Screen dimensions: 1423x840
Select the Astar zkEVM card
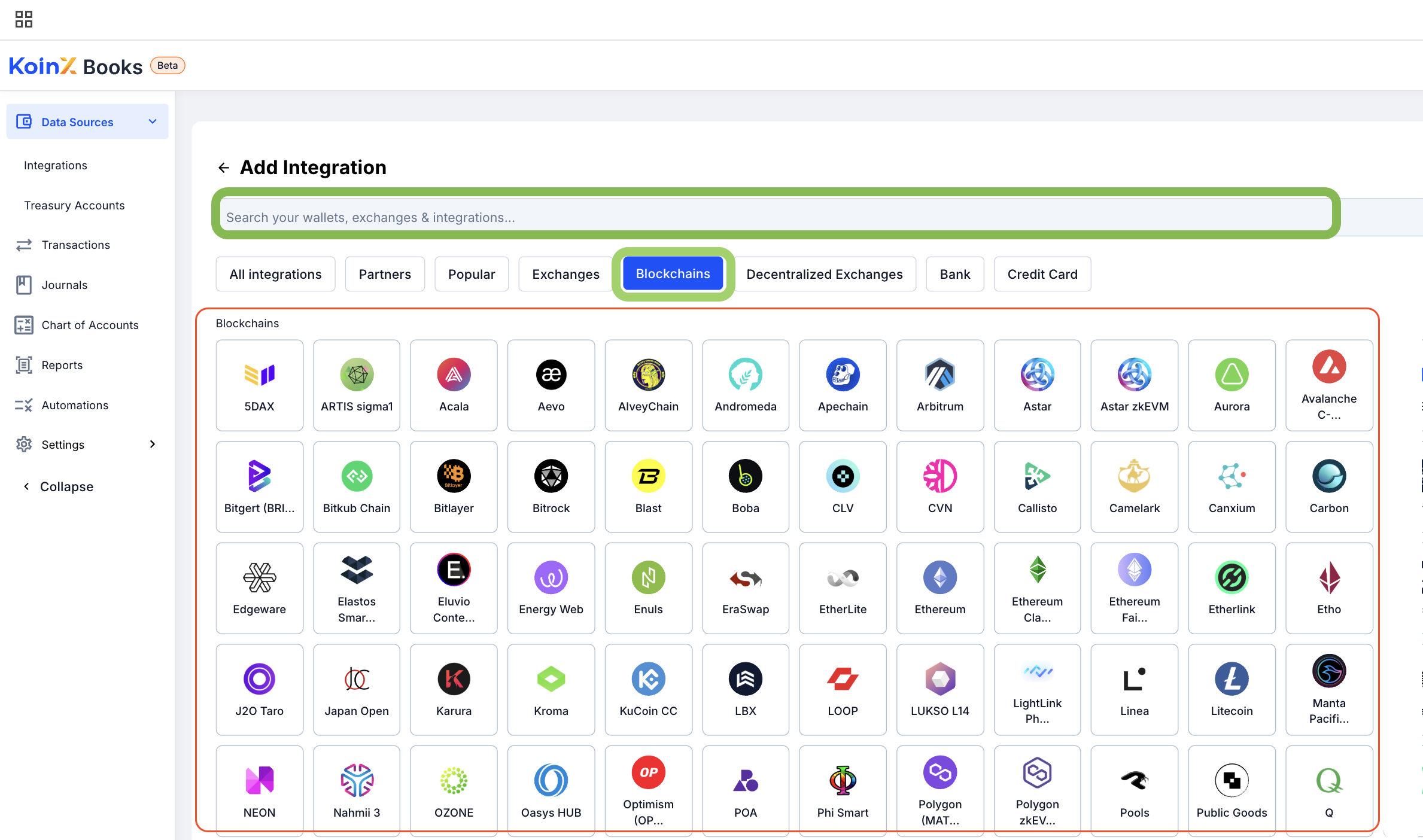[1135, 385]
